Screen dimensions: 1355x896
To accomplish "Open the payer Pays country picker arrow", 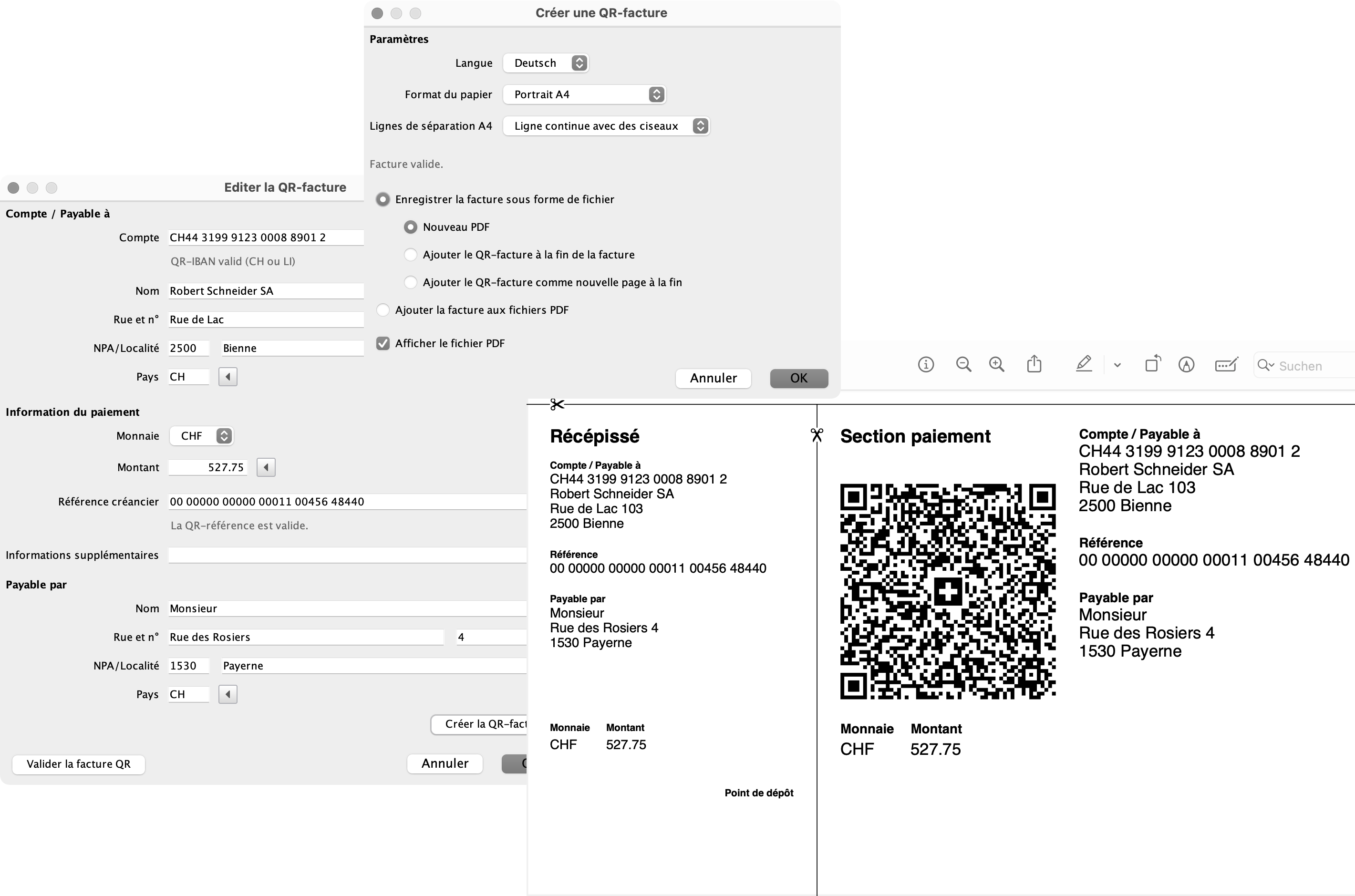I will [228, 694].
